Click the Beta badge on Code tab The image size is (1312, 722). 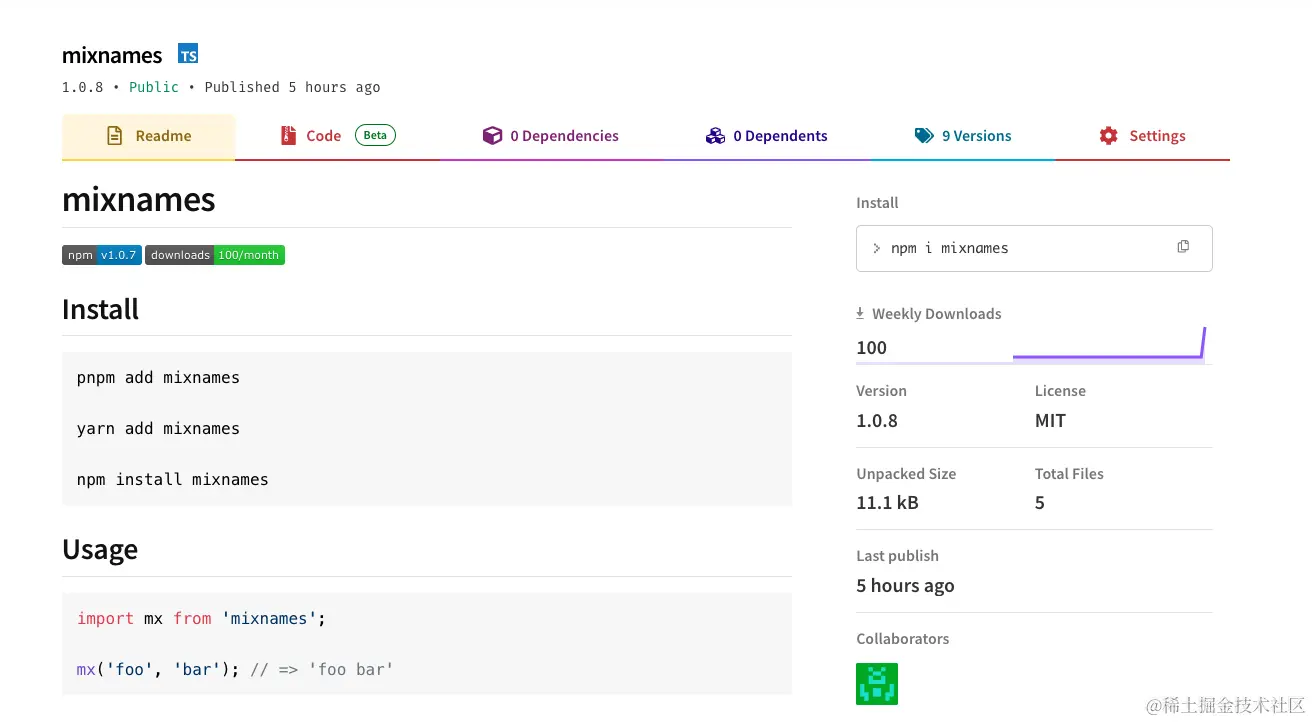pos(375,135)
